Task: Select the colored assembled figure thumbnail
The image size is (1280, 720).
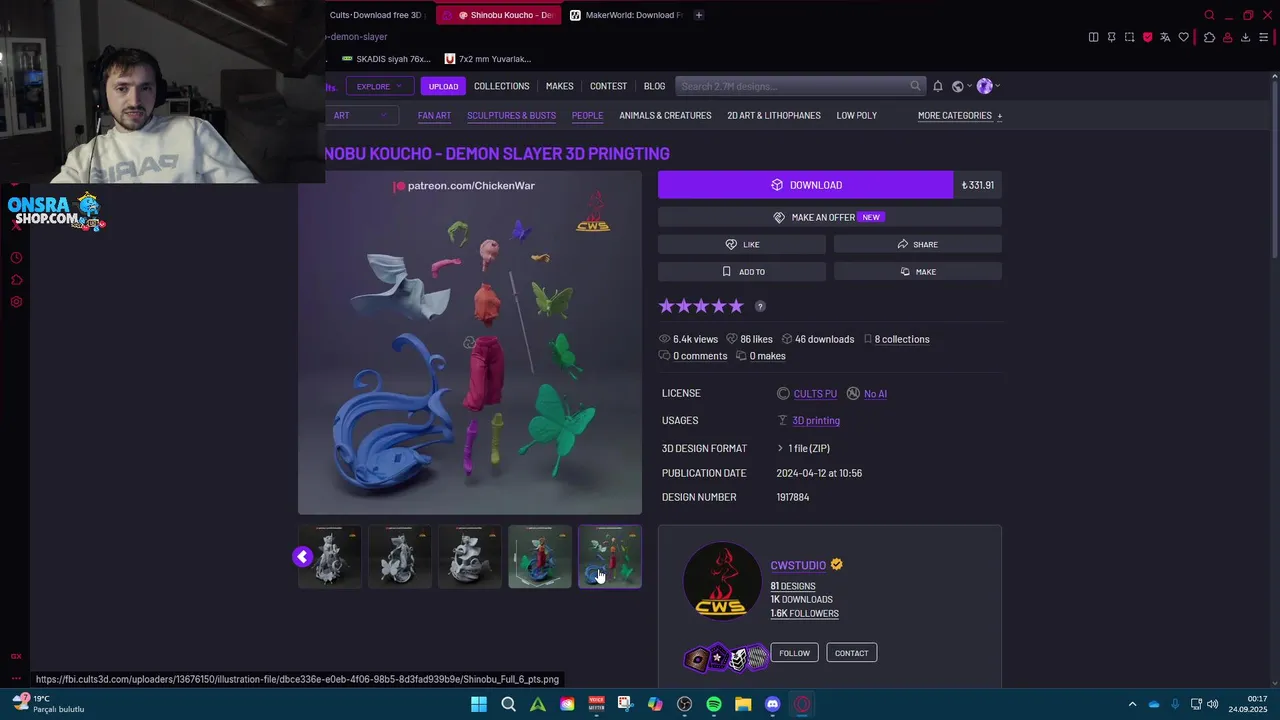Action: point(540,556)
